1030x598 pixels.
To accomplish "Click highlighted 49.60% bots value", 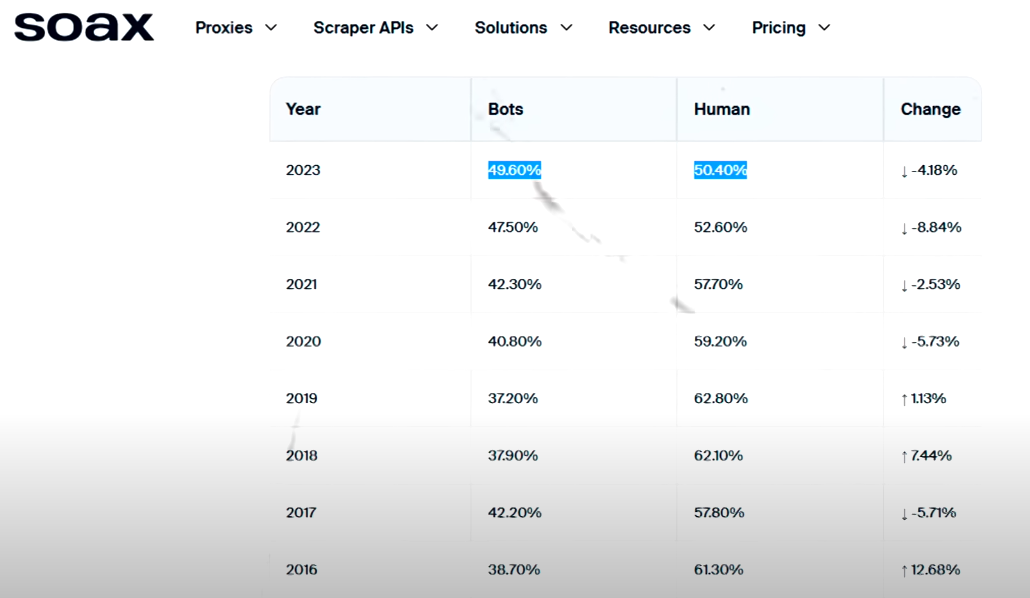I will click(514, 170).
